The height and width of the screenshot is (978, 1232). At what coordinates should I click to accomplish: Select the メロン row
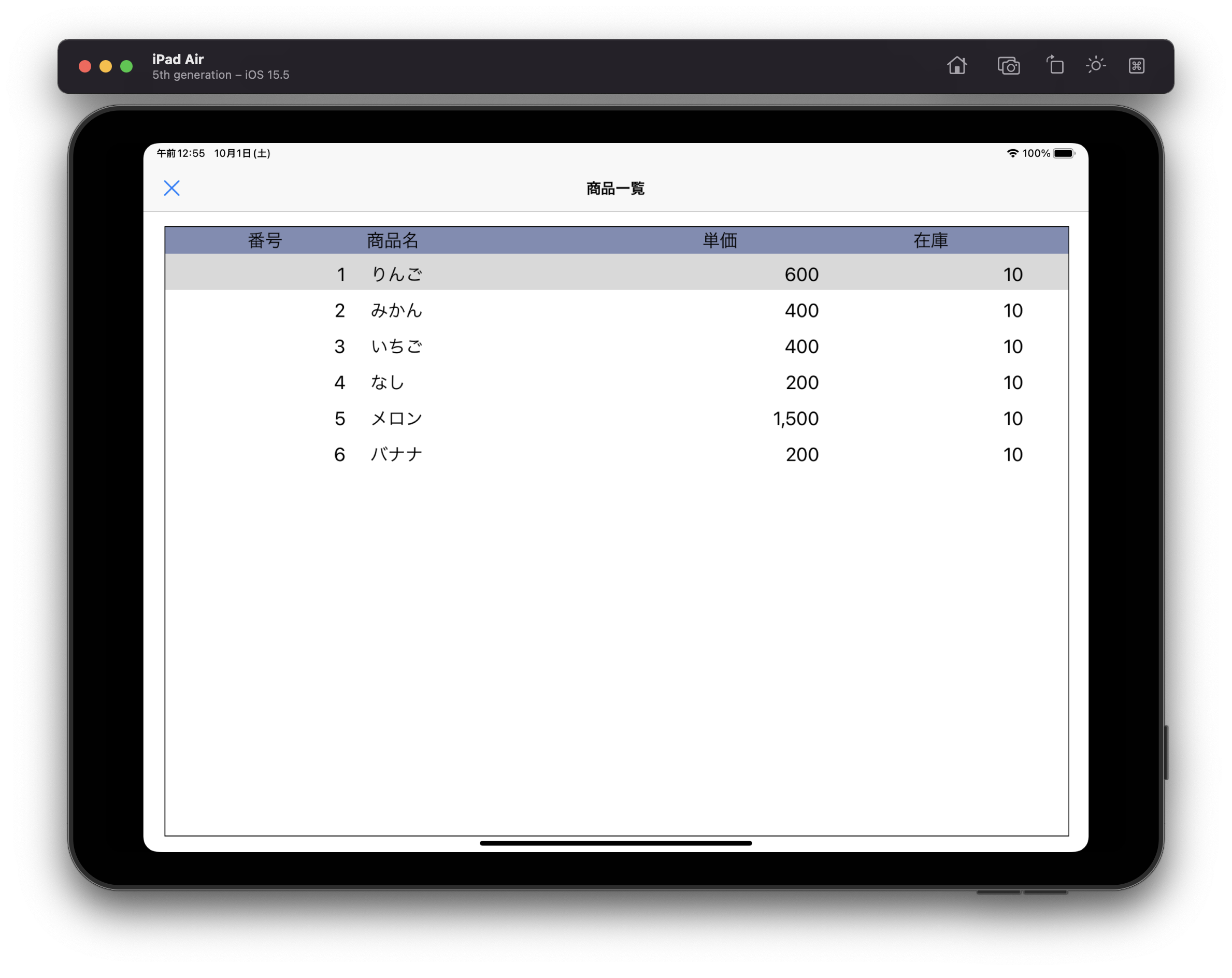click(616, 418)
